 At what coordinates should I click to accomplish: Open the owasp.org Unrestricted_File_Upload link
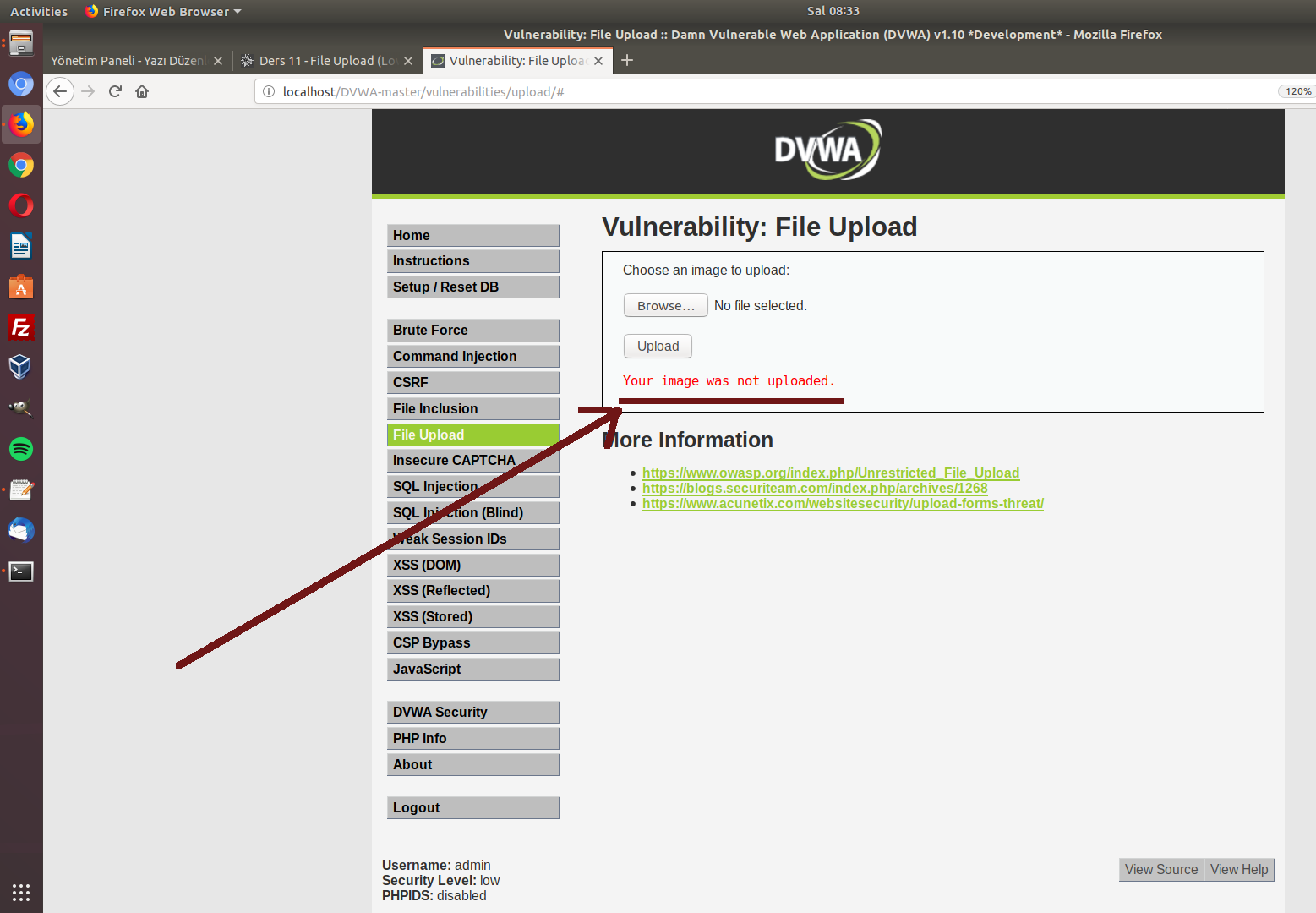[x=831, y=473]
